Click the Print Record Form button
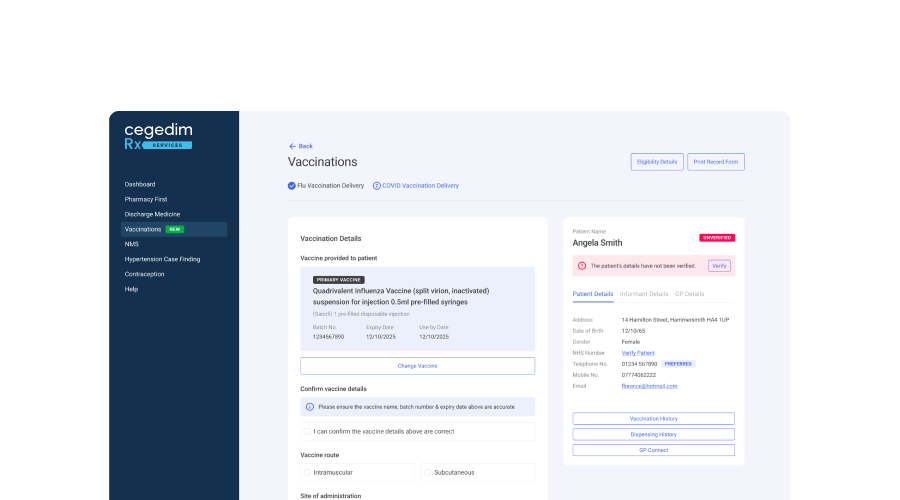Viewport: 900px width, 500px height. point(716,162)
